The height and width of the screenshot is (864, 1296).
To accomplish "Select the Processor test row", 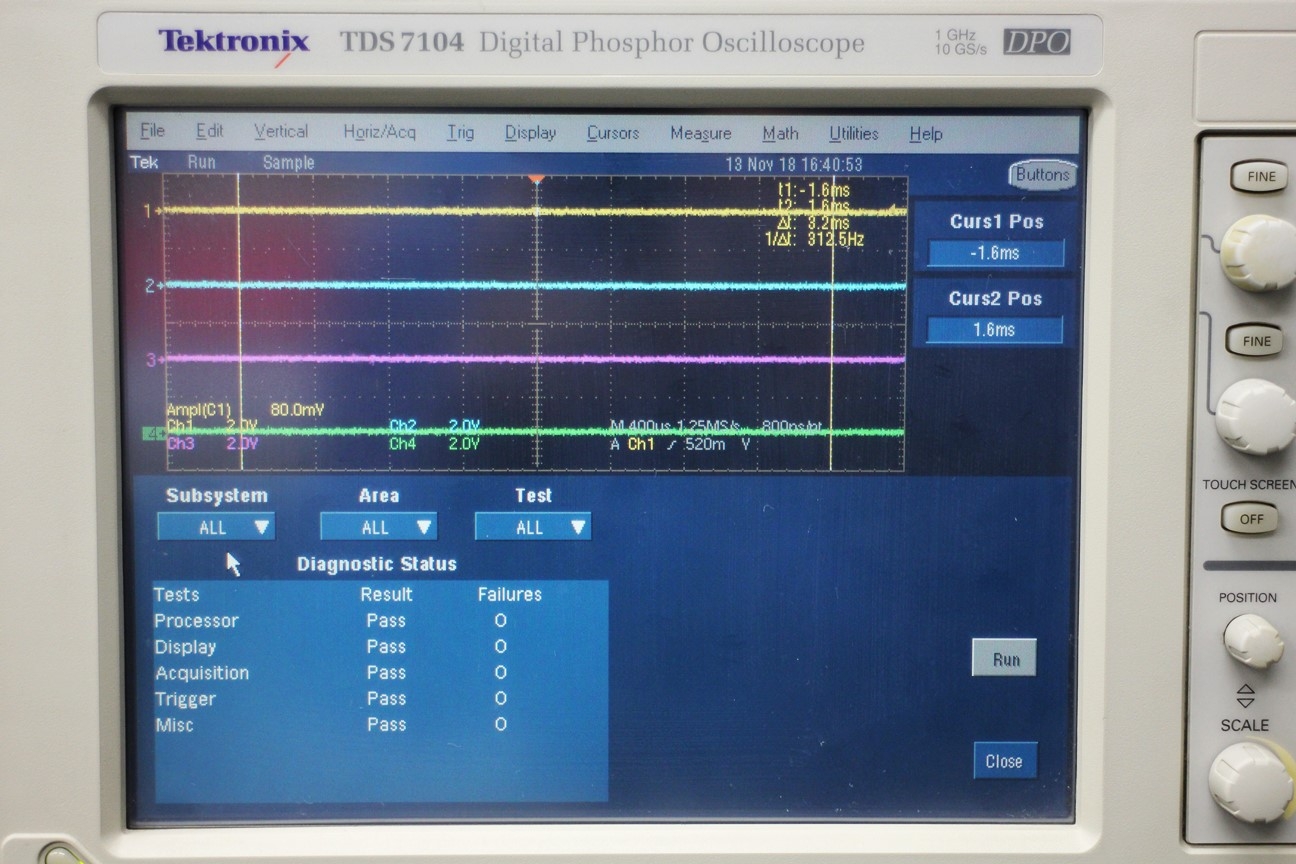I will click(380, 621).
